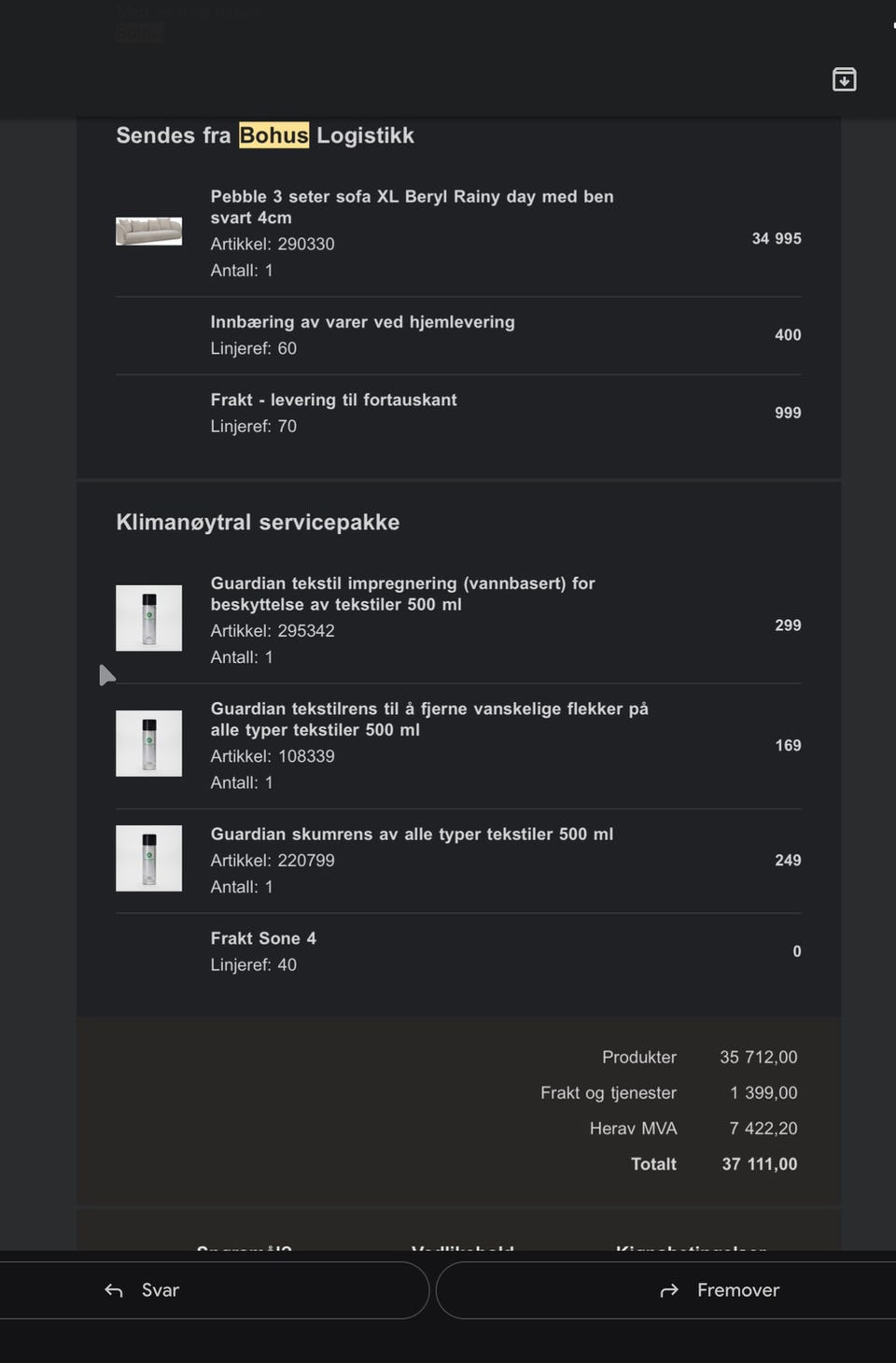
Task: Click the Guardian tekstil impregnering product title
Action: 402,594
